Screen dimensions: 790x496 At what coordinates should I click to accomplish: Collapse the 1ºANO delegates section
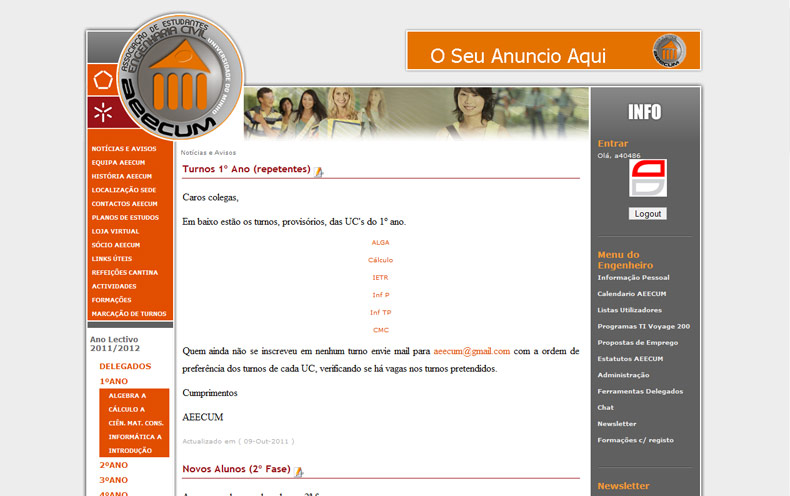(x=113, y=381)
